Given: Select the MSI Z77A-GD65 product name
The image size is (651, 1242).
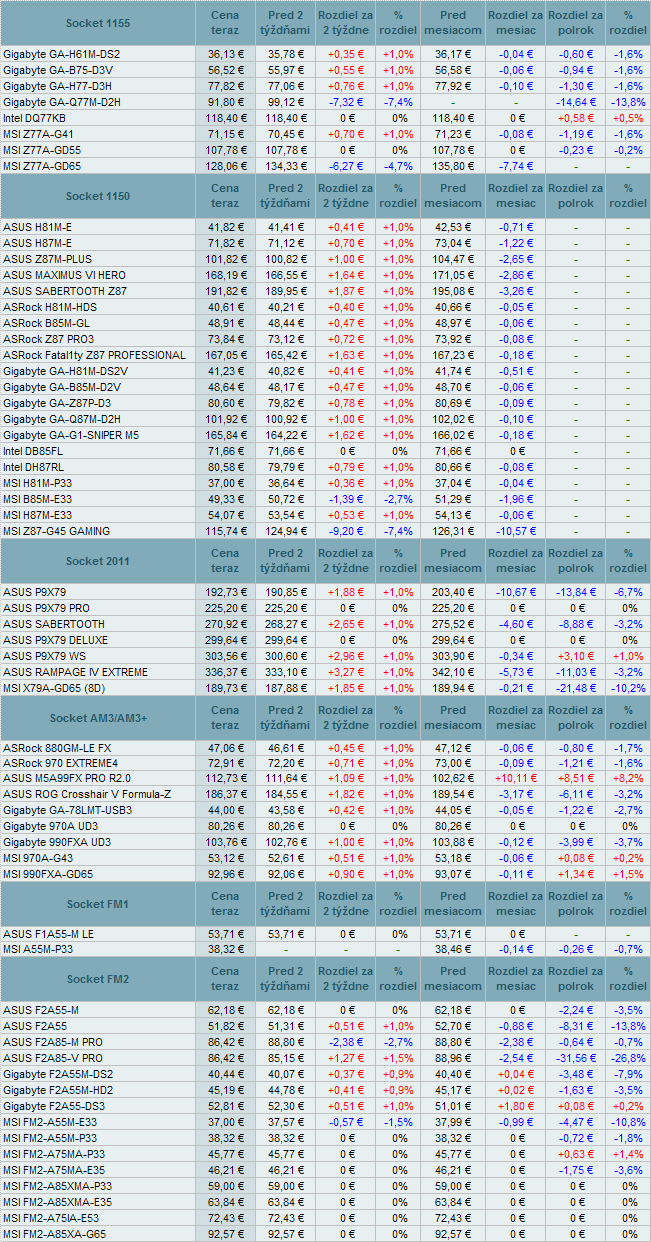Looking at the screenshot, I should [x=42, y=165].
